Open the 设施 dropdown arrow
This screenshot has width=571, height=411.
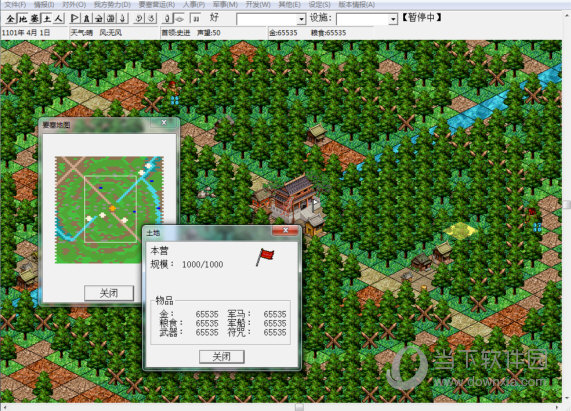click(393, 19)
